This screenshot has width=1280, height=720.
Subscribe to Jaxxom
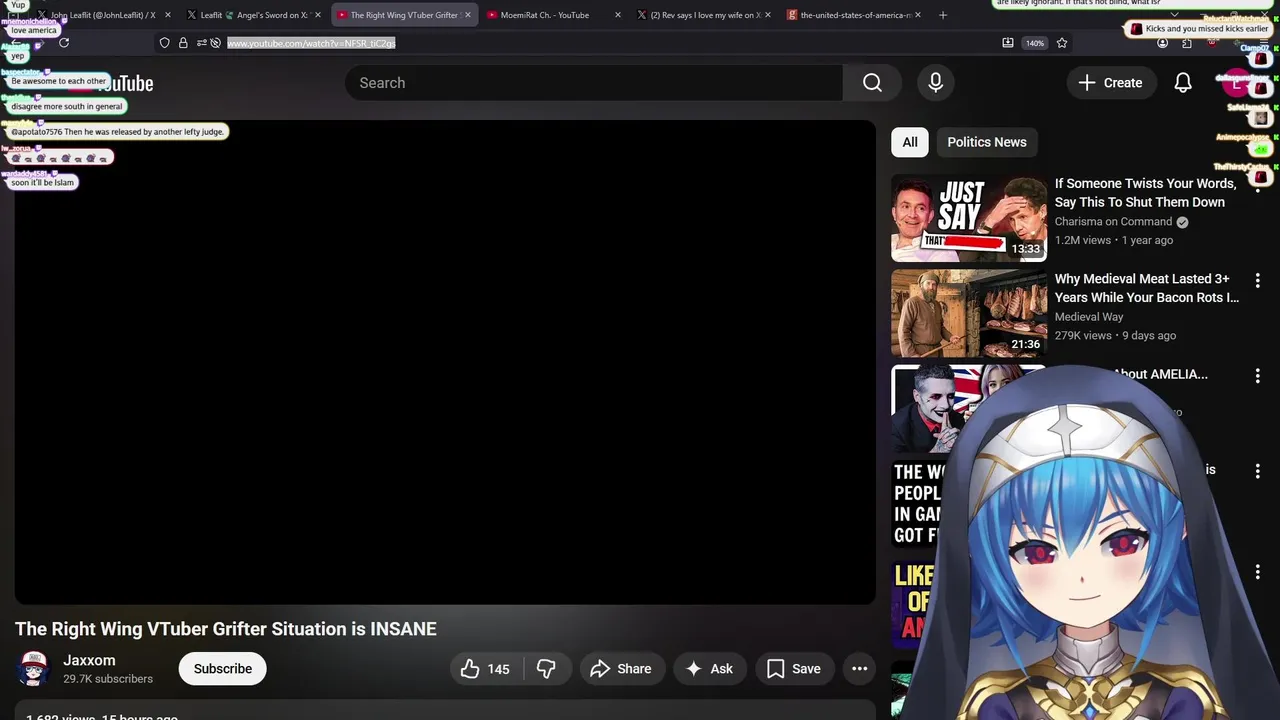pyautogui.click(x=222, y=669)
